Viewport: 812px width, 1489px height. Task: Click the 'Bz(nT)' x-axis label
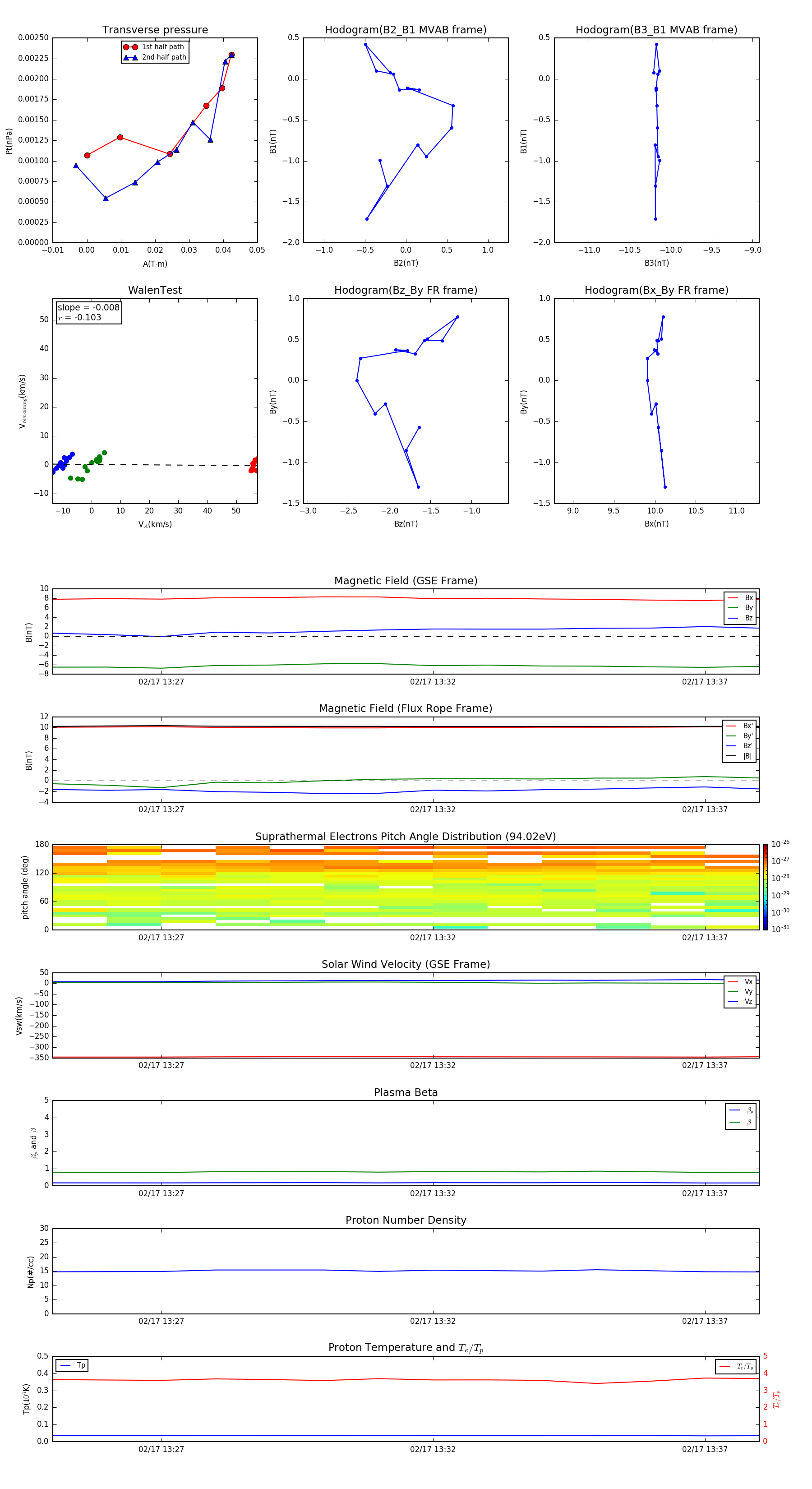pos(406,524)
